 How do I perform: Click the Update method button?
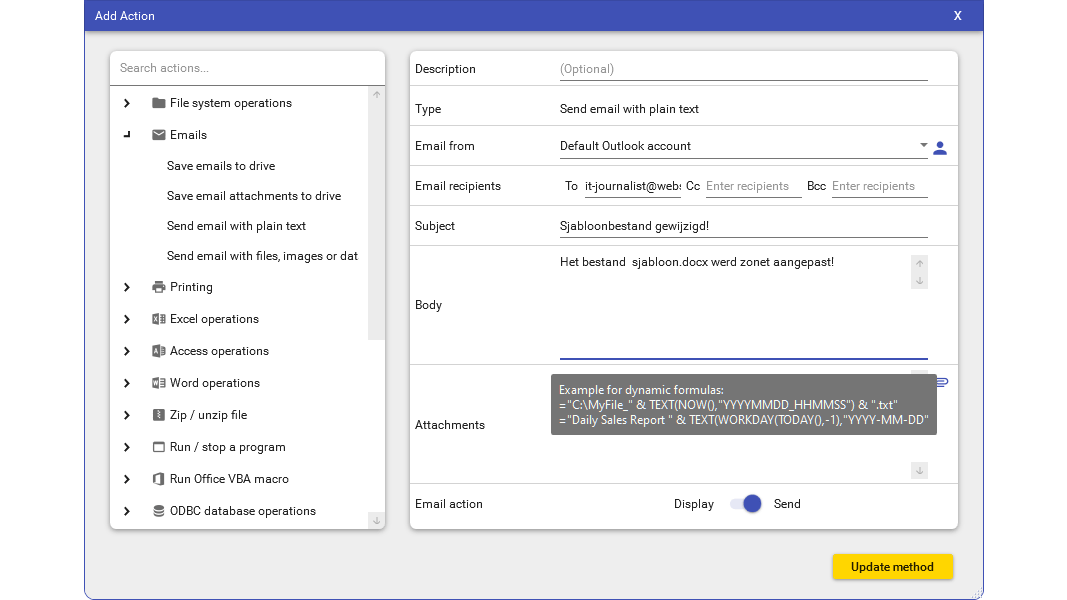pos(892,567)
